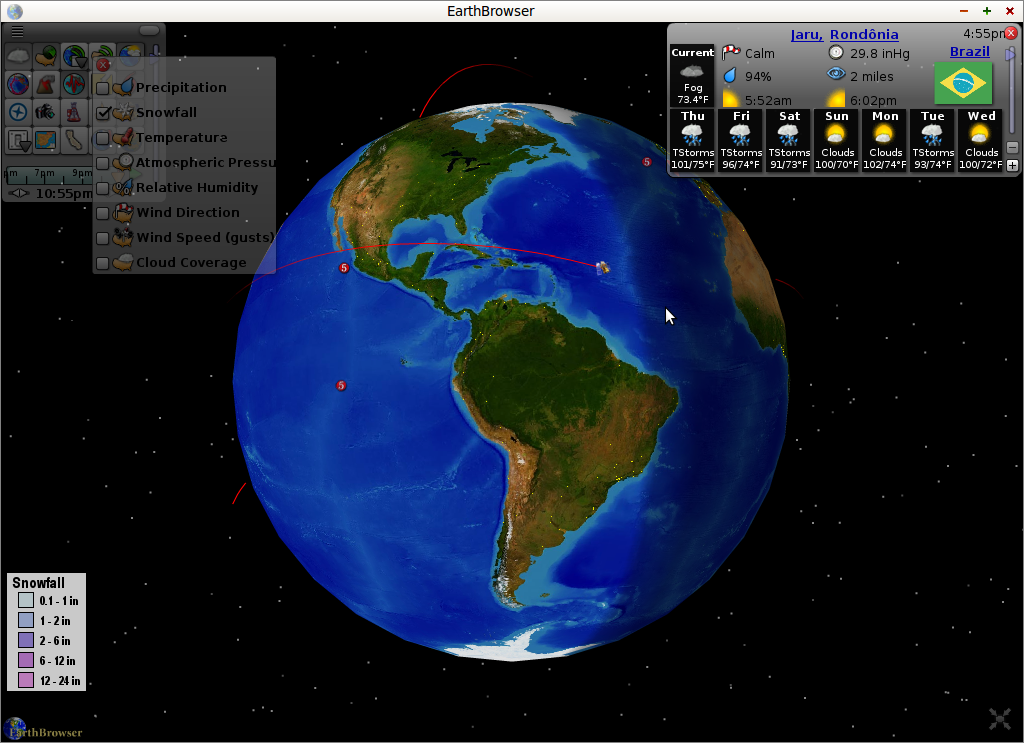Click the country map icon
This screenshot has height=743, width=1024.
pyautogui.click(x=46, y=140)
